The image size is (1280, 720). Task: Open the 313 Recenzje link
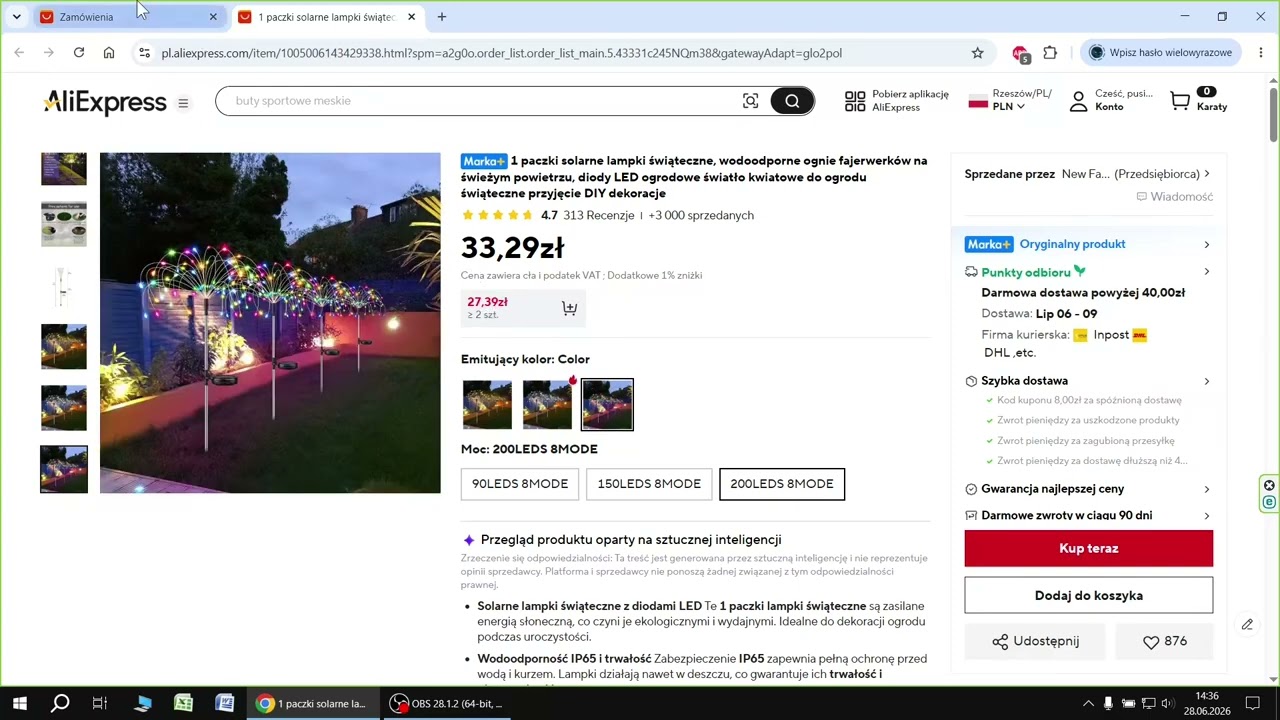[x=598, y=215]
